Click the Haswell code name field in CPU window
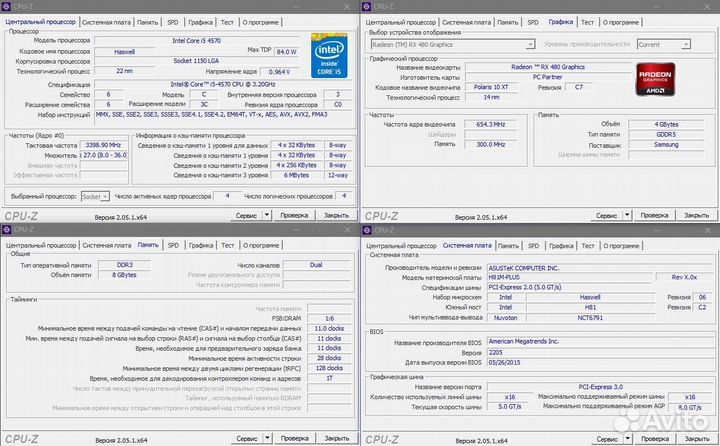This screenshot has height=446, width=720. tap(124, 52)
